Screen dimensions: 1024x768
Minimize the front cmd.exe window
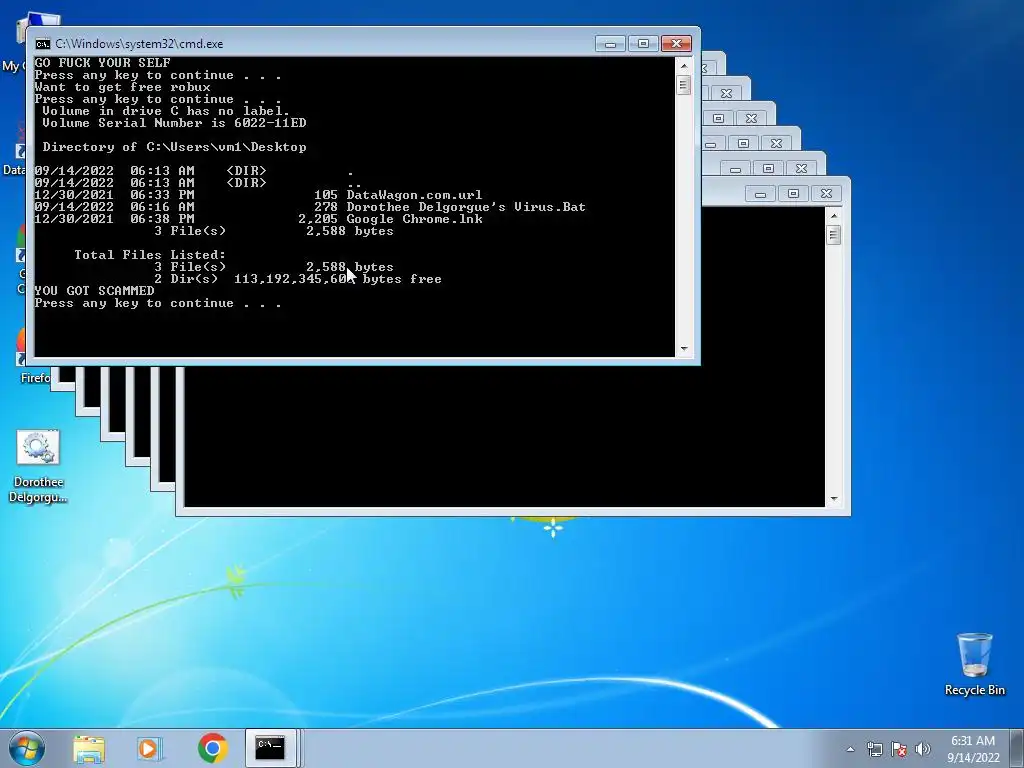610,44
